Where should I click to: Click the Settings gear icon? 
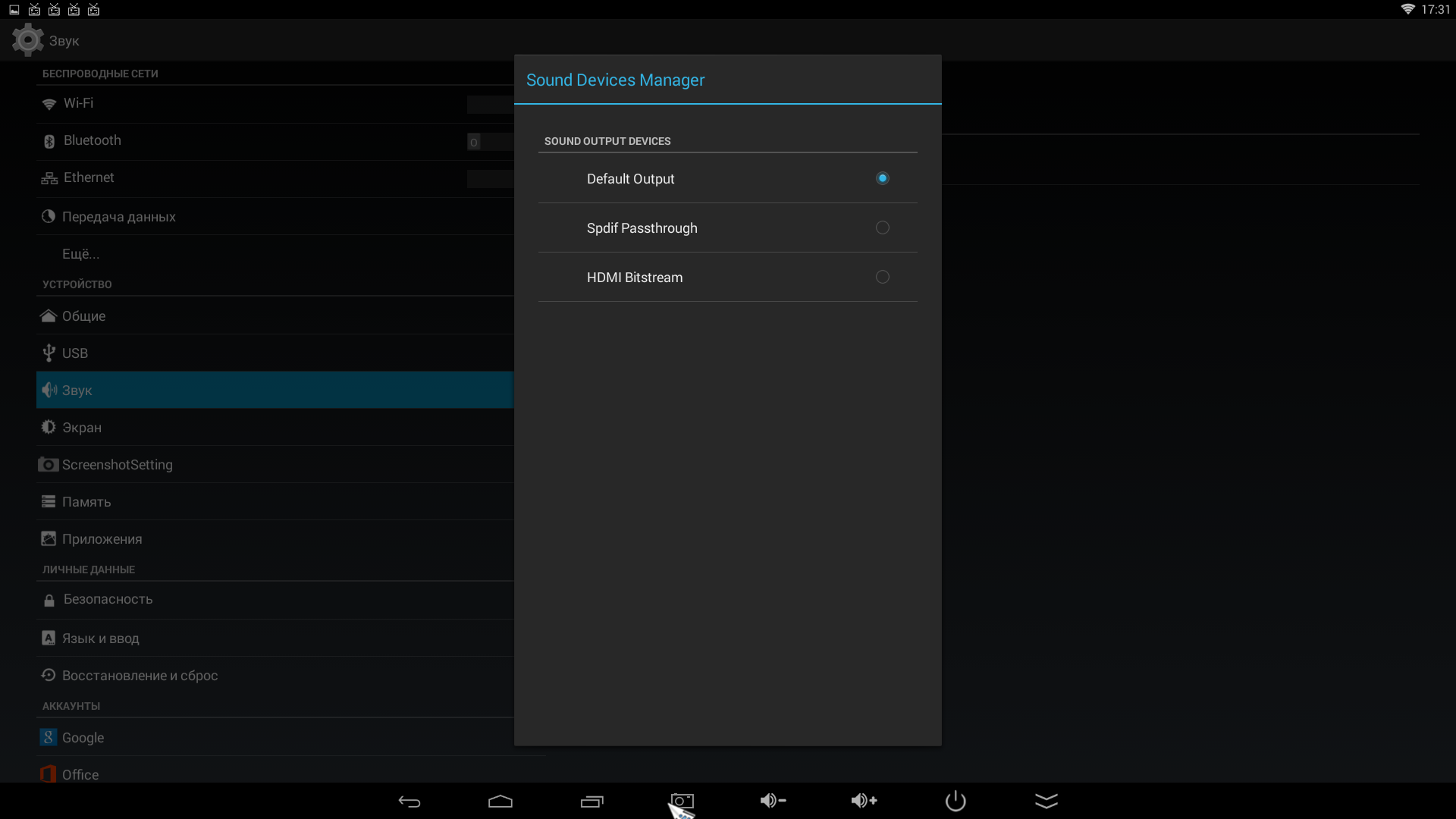28,40
